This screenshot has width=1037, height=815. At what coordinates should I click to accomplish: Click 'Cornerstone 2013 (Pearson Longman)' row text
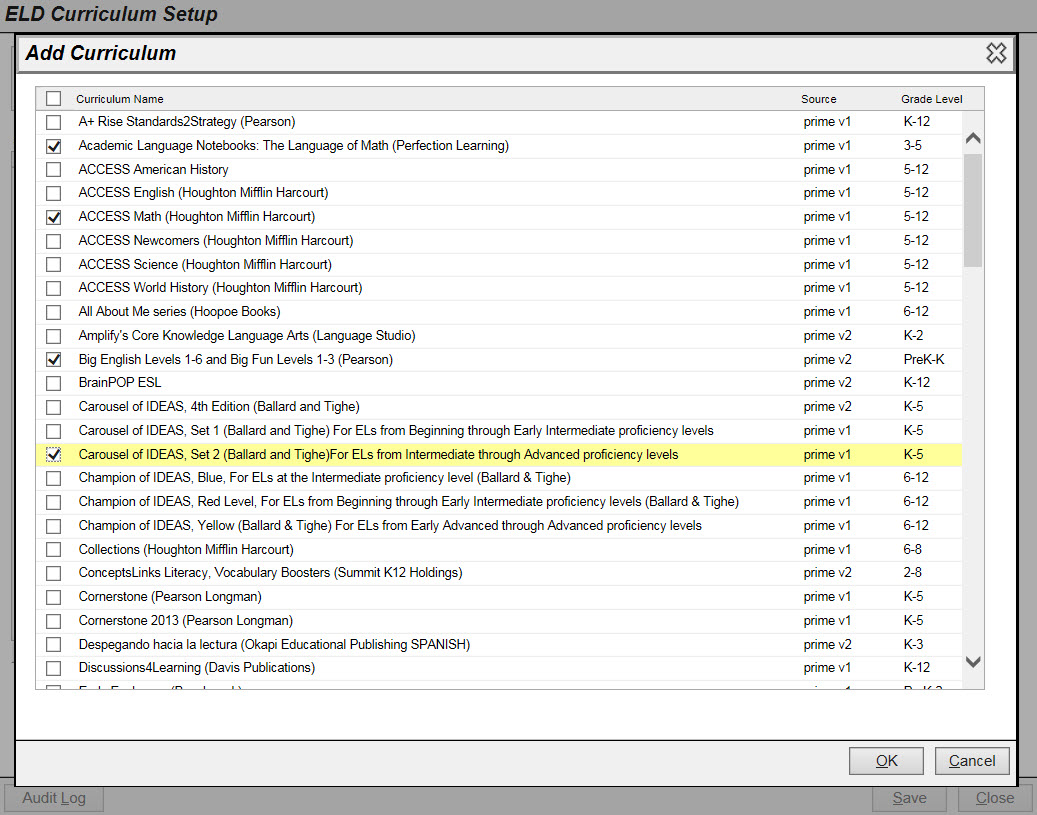[x=186, y=621]
